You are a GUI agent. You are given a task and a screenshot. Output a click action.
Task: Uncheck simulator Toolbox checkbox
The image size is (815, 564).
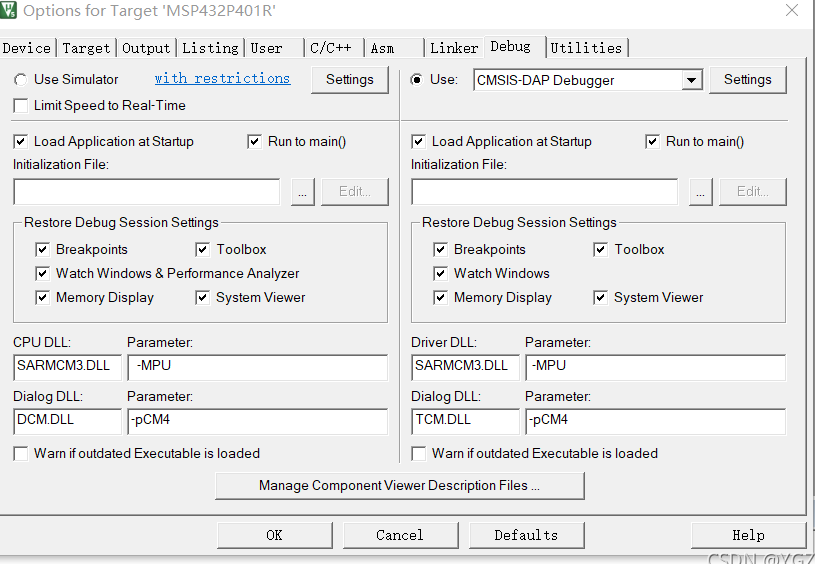pyautogui.click(x=203, y=250)
